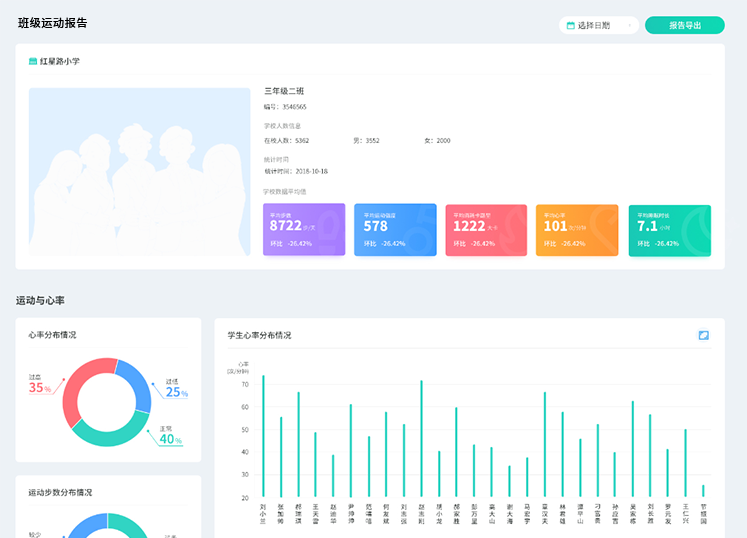The image size is (747, 538).
Task: Click the class group silhouette image
Action: pyautogui.click(x=139, y=171)
